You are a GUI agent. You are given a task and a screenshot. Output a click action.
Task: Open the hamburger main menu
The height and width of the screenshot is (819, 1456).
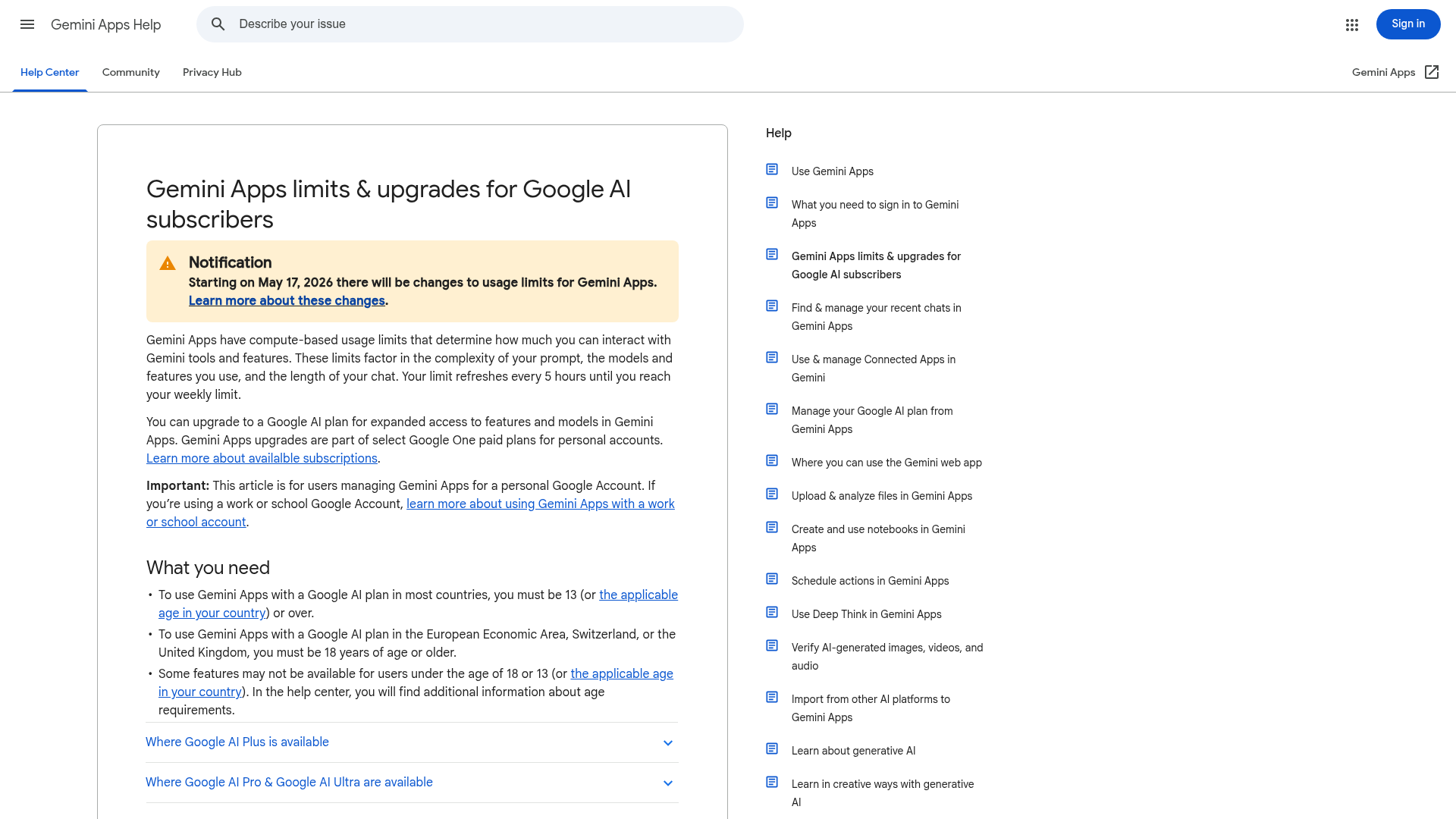27,24
